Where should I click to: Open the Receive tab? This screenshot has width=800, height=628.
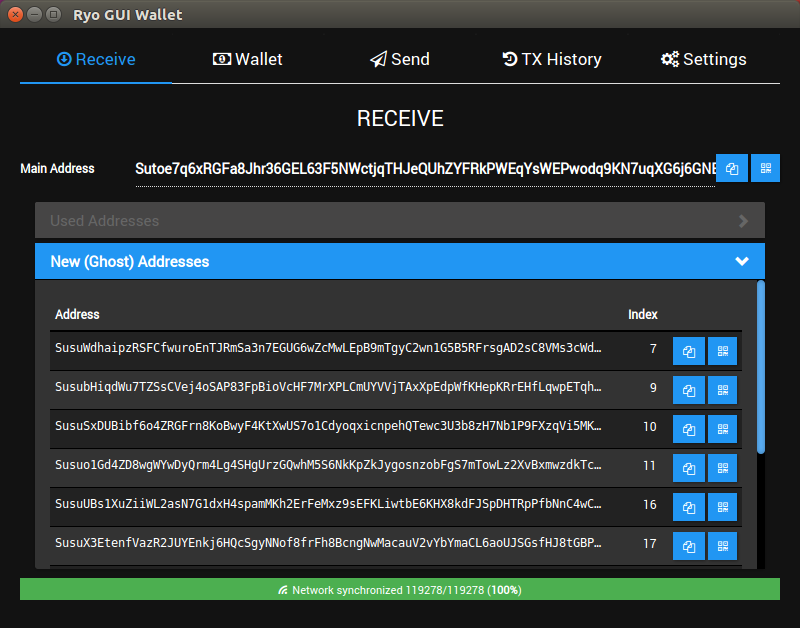click(96, 59)
